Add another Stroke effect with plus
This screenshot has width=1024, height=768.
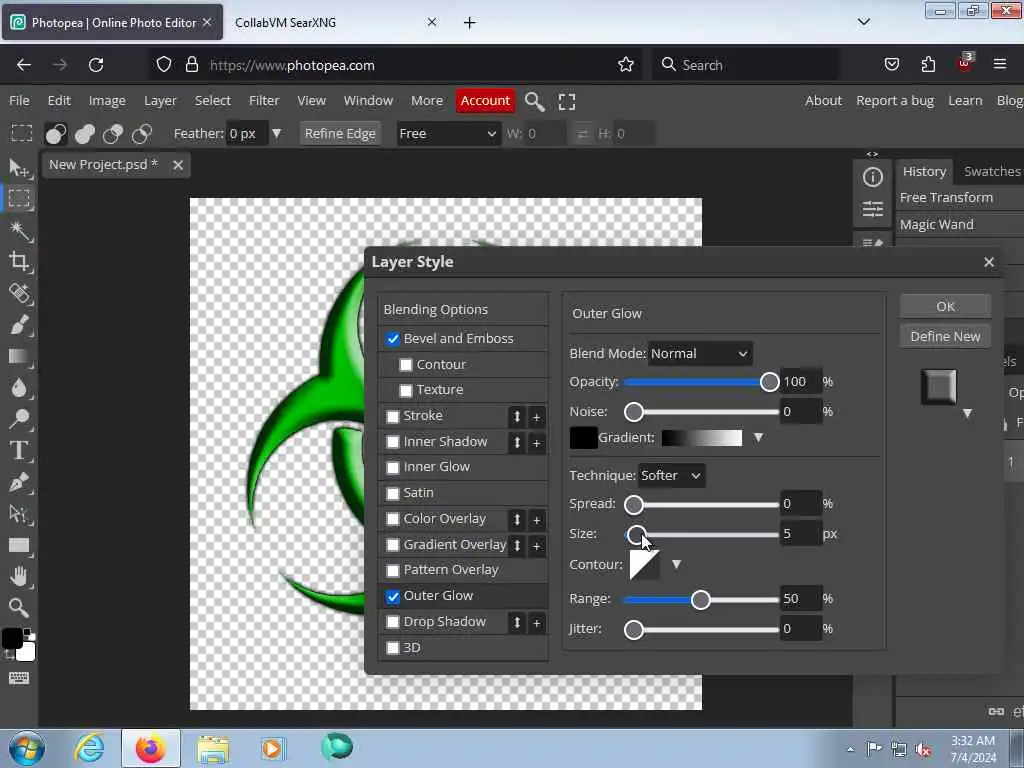[x=536, y=417]
